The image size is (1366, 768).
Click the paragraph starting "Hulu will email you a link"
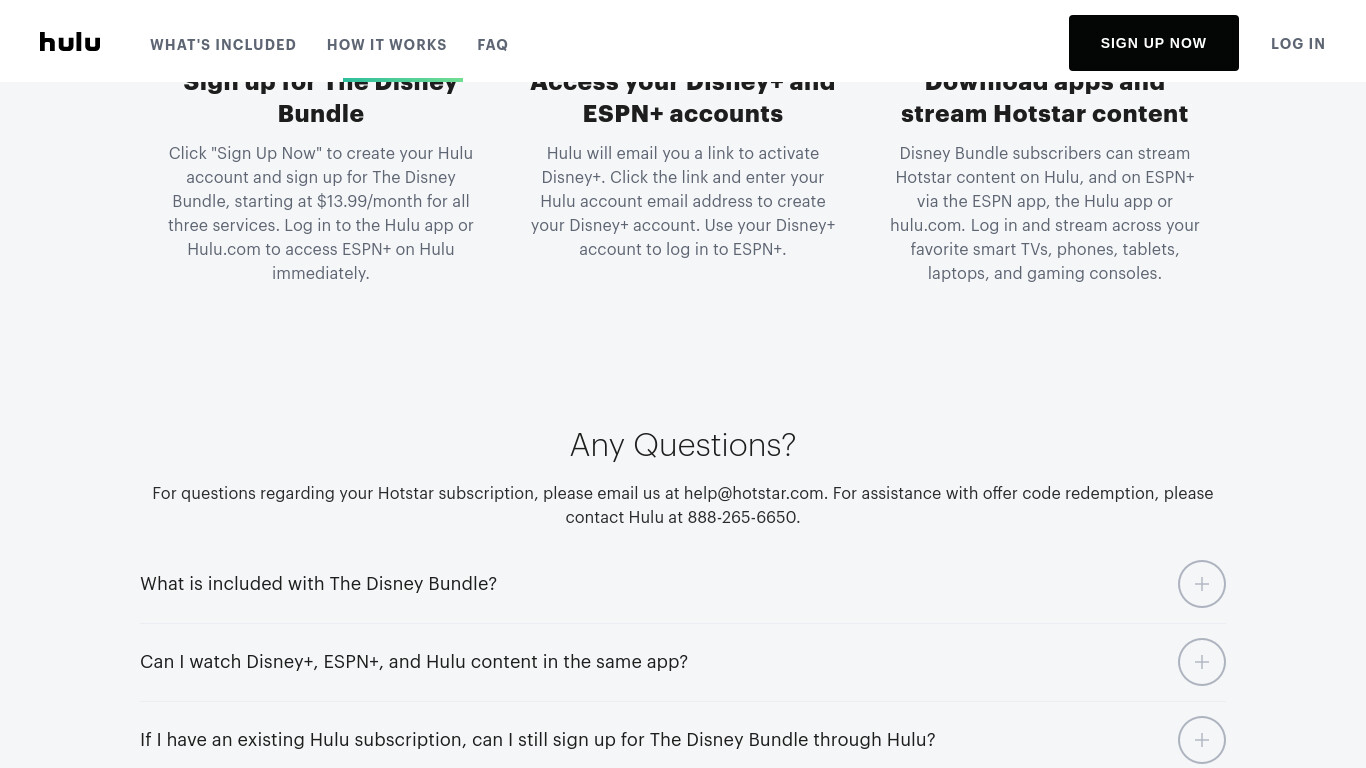point(683,201)
